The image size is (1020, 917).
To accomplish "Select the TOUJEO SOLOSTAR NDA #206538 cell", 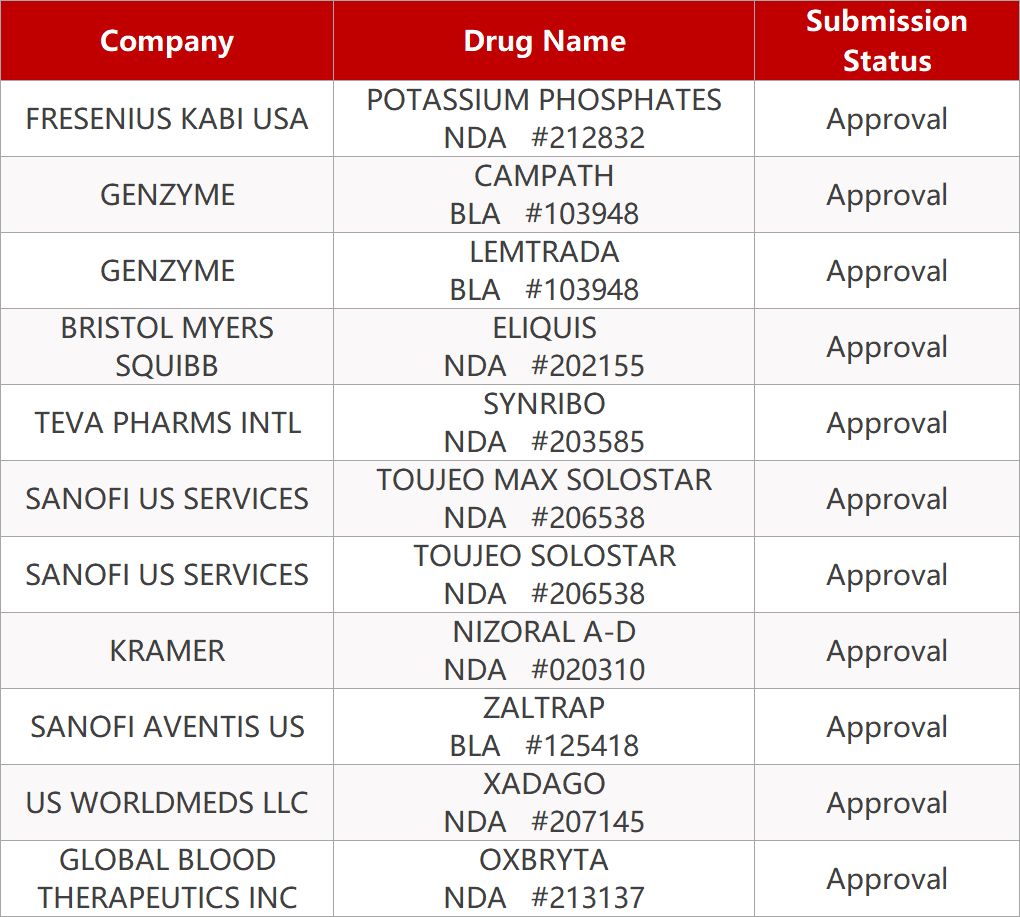I will point(544,575).
